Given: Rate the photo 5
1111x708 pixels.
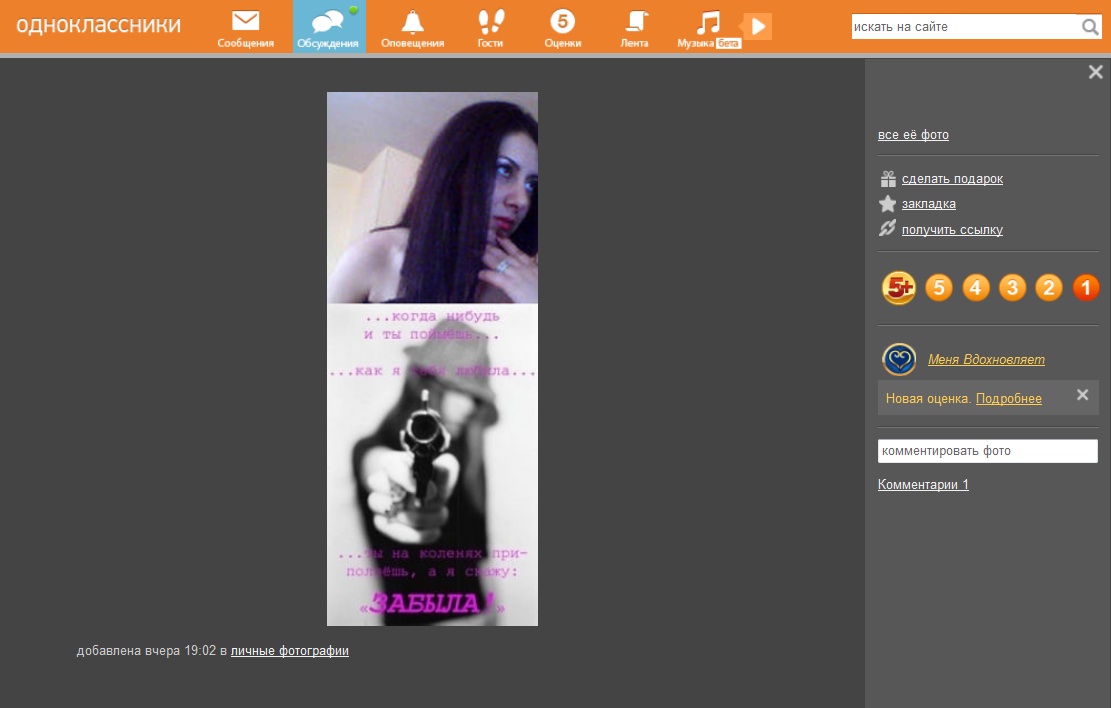Looking at the screenshot, I should [x=939, y=288].
